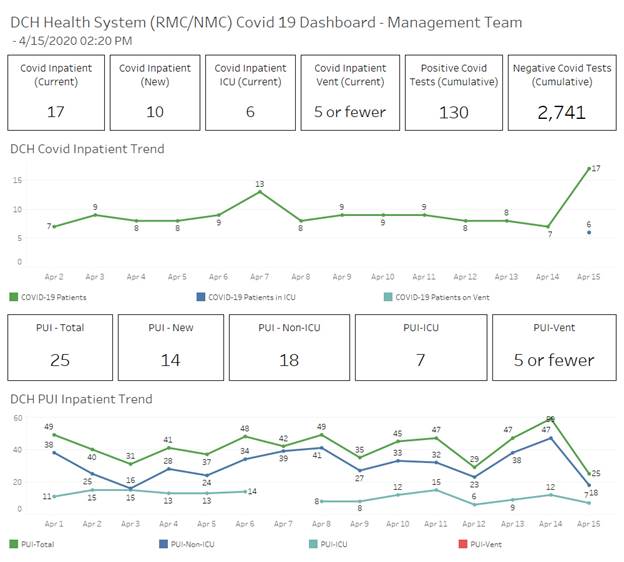Screen dimensions: 624x562
Task: Click the teal COVID-19 Patients on Vent swatch
Action: tap(388, 297)
